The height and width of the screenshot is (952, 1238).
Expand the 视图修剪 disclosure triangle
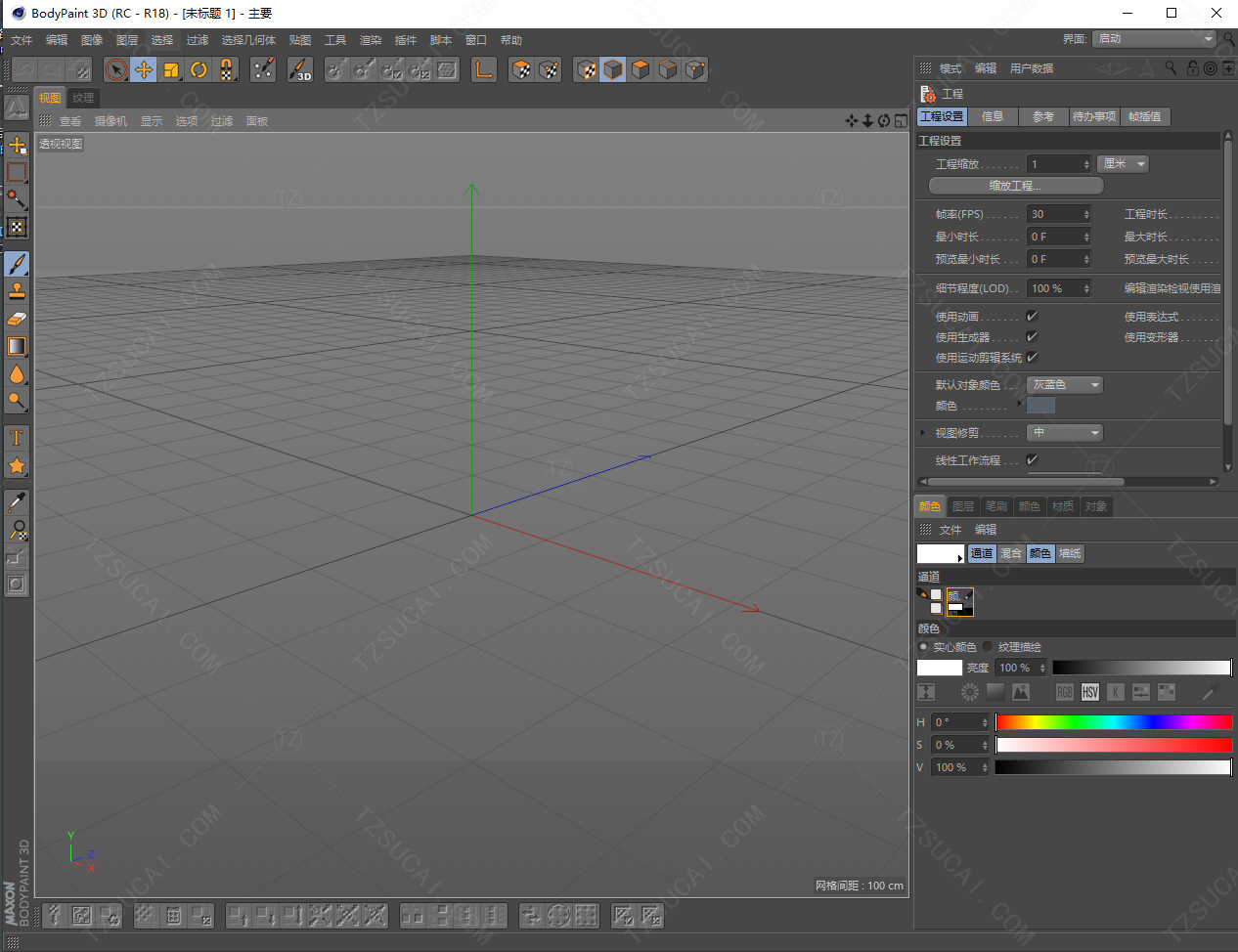[923, 432]
